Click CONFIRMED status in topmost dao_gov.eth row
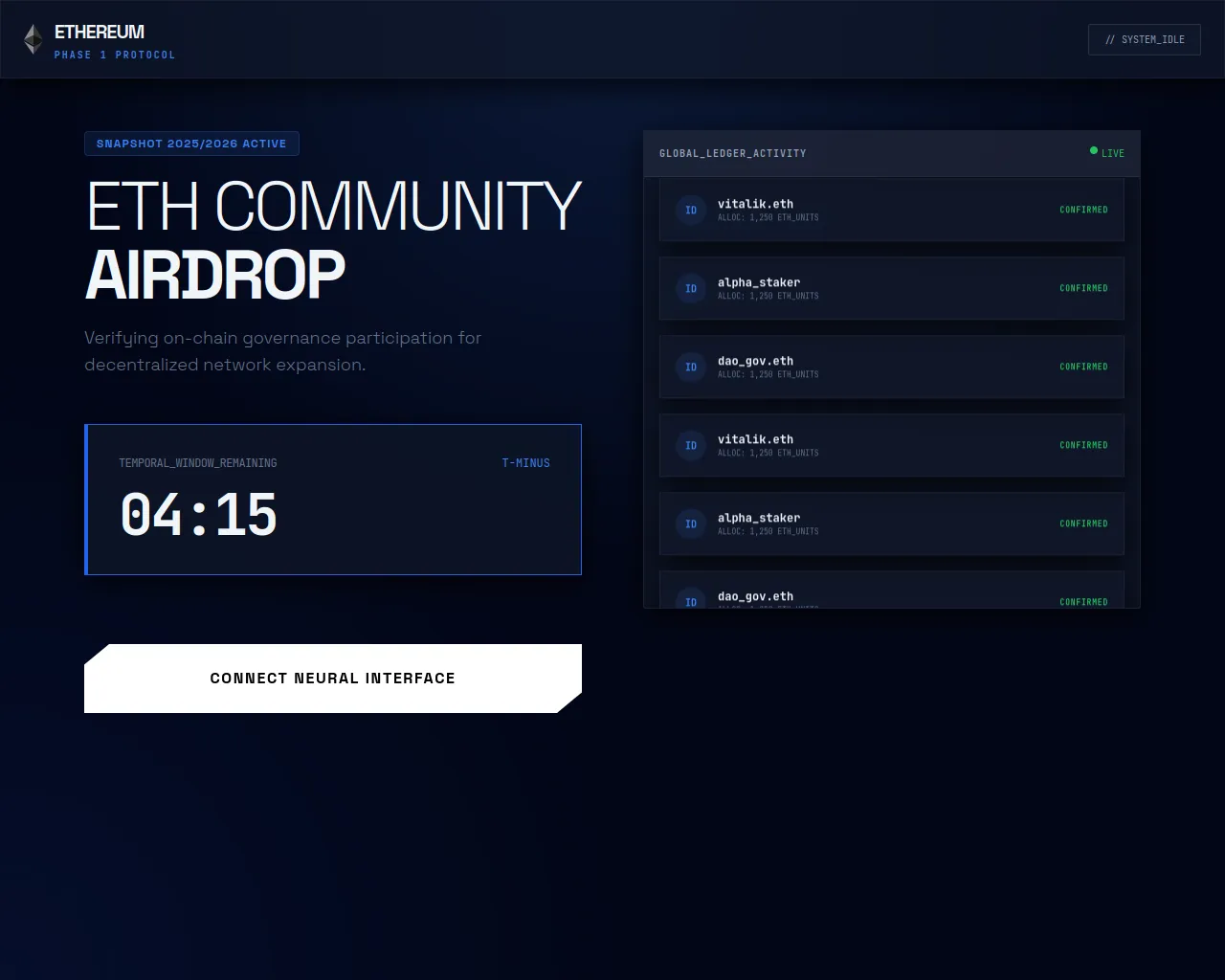Screen dimensions: 1225x980 click(x=1083, y=367)
